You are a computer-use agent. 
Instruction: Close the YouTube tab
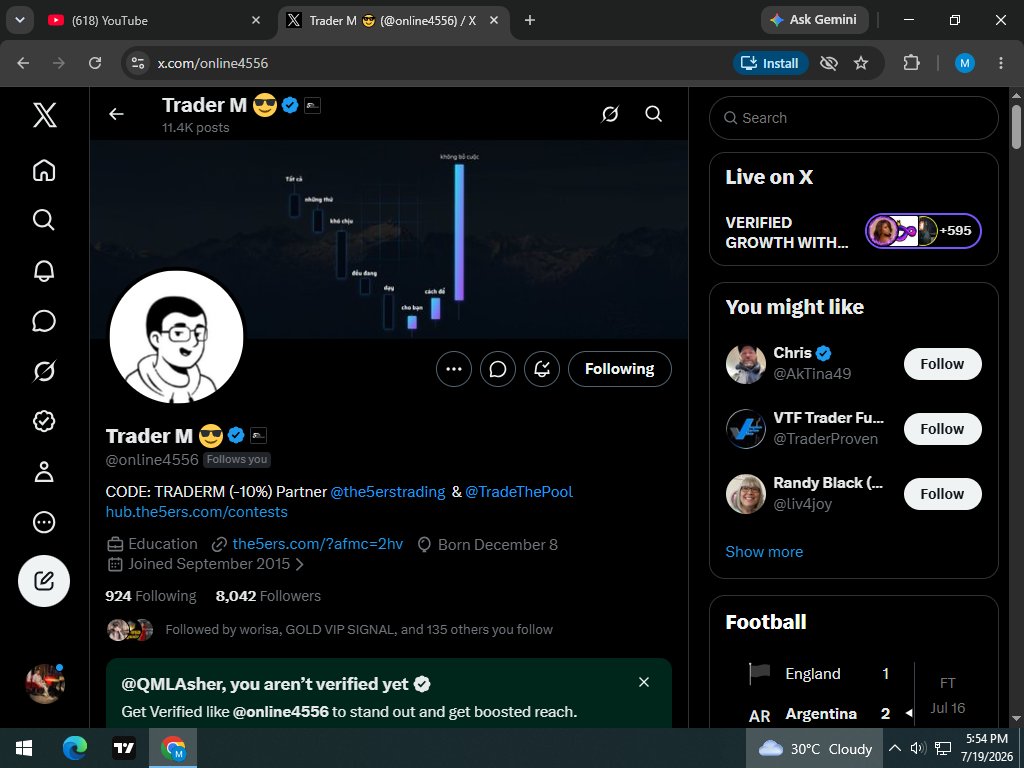click(256, 21)
